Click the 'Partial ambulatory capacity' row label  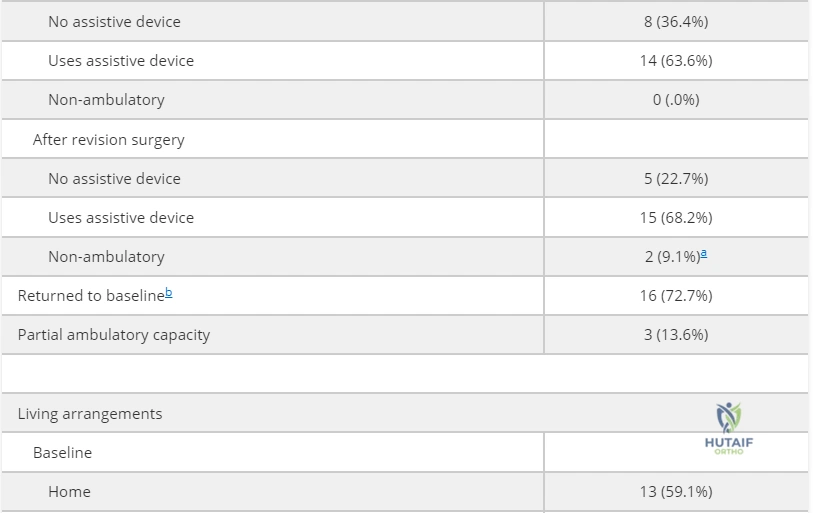(114, 335)
